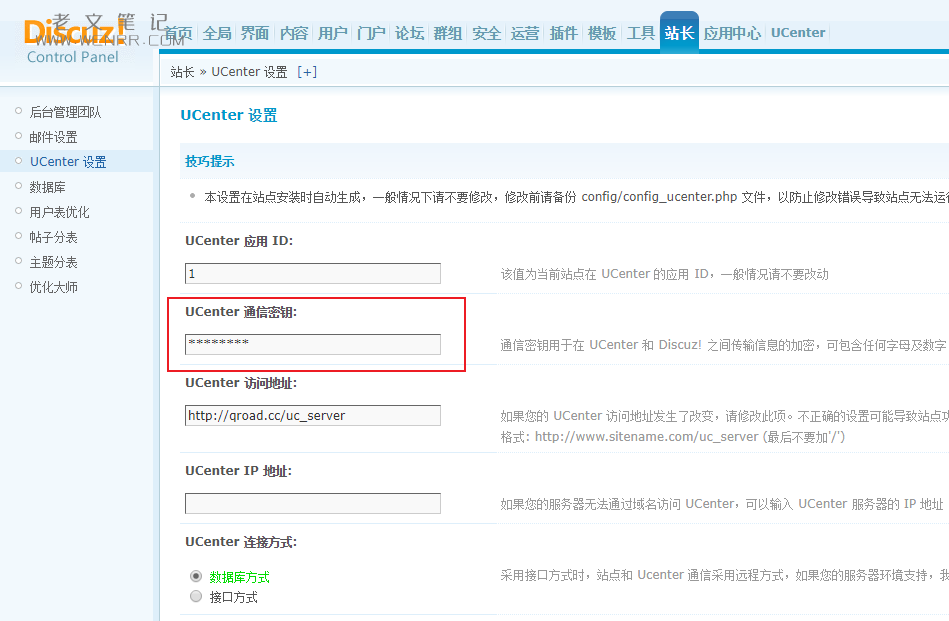Open the 工具 top navigation tab
The width and height of the screenshot is (949, 621).
[x=641, y=33]
